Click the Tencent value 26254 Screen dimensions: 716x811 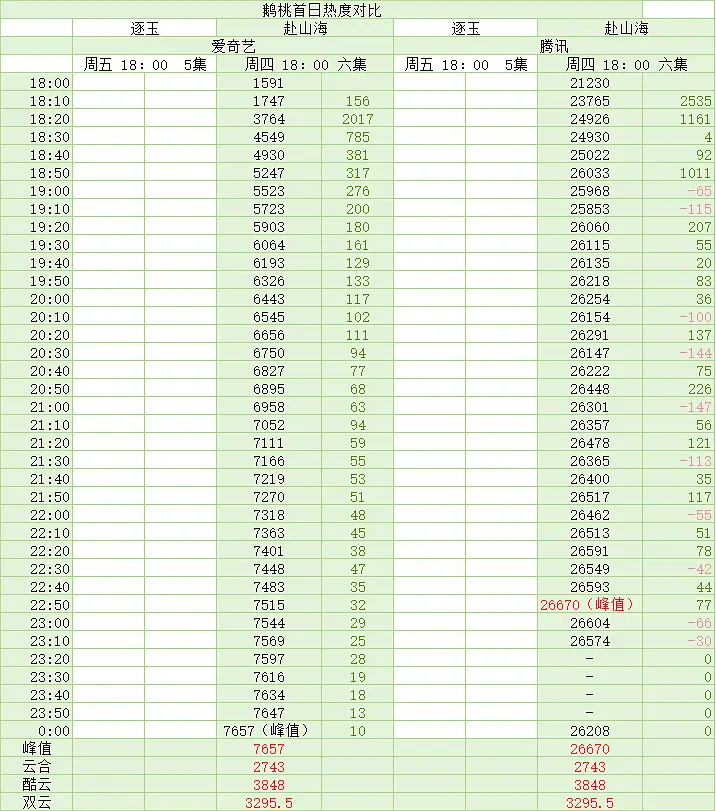(x=590, y=299)
